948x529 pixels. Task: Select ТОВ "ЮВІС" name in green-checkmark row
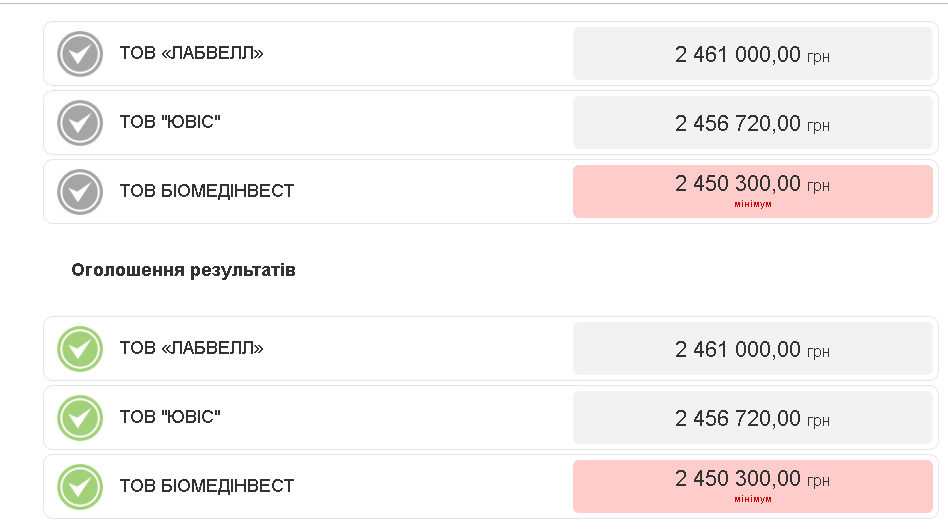(x=169, y=417)
